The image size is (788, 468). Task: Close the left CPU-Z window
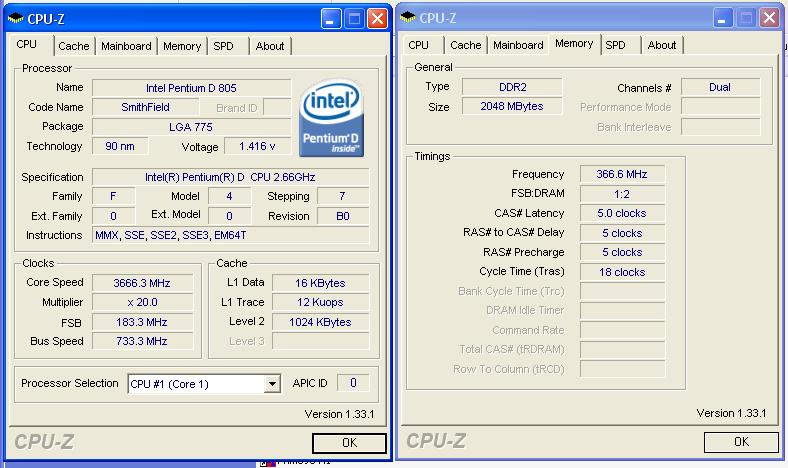coord(377,19)
